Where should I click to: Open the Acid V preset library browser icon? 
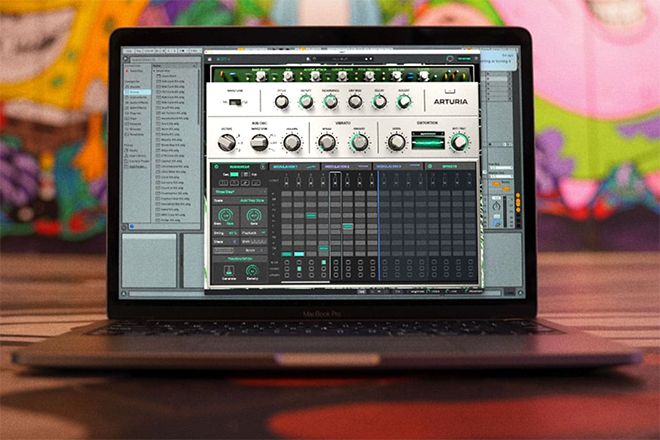pos(309,59)
